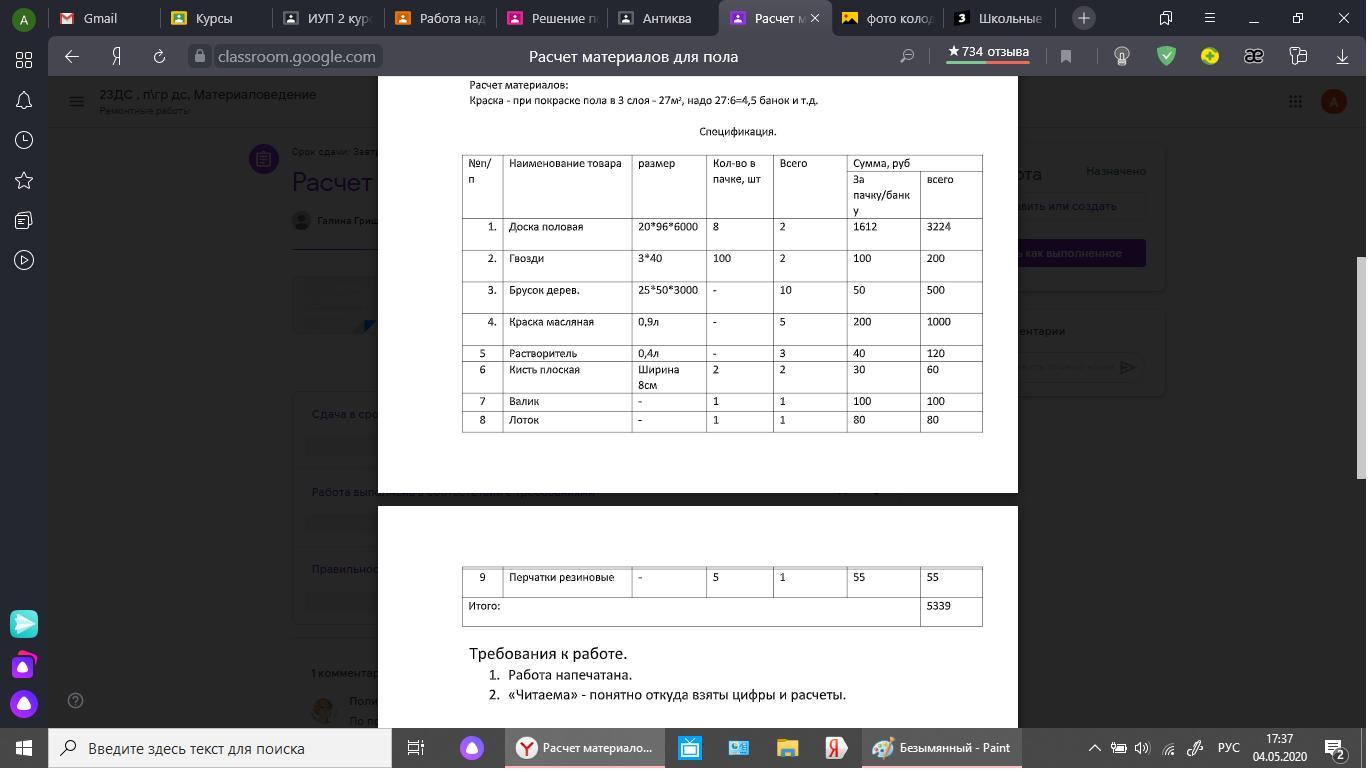
Task: Close the active Расчет tab
Action: [x=815, y=18]
